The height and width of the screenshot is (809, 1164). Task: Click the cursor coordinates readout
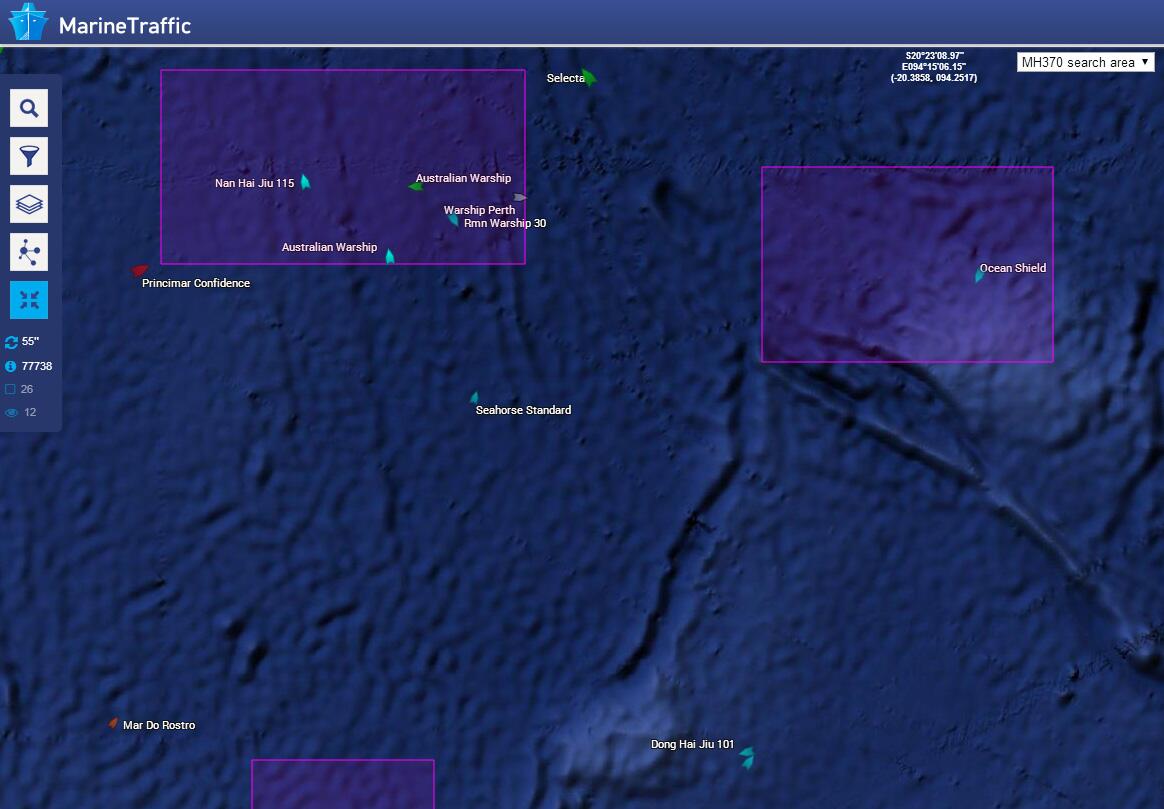click(x=934, y=67)
